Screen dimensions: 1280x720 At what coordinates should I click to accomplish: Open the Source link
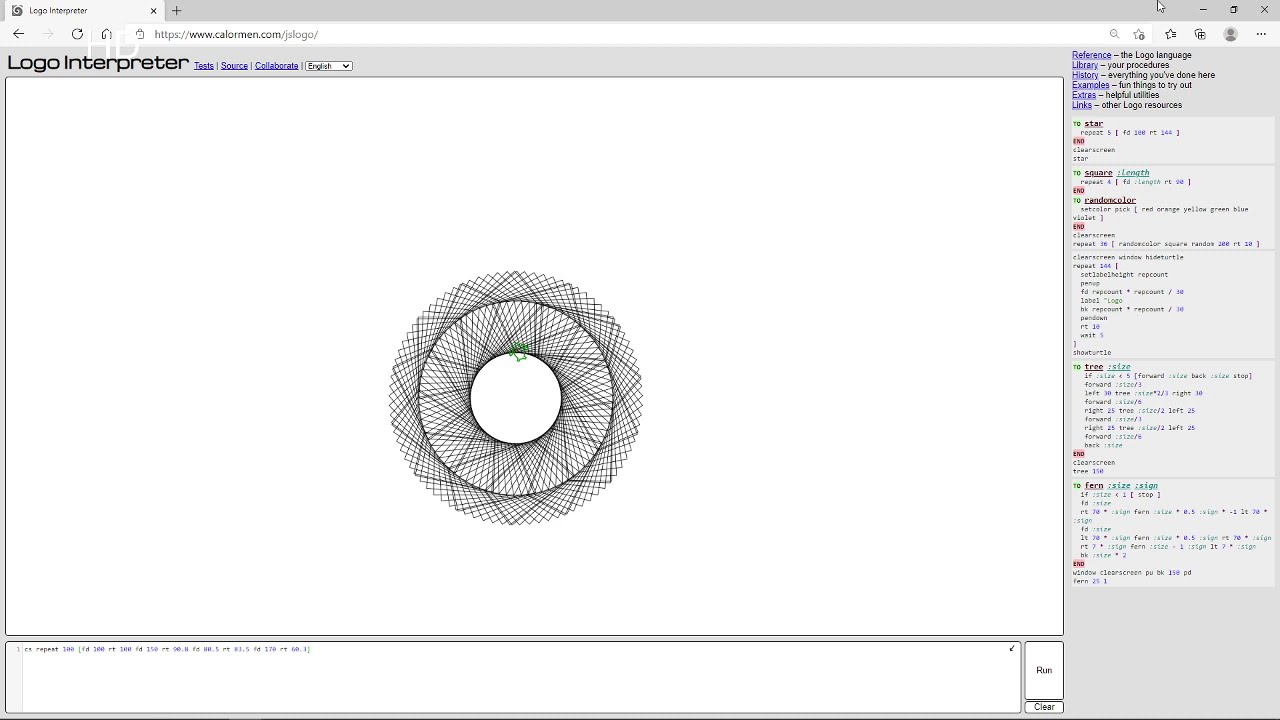tap(234, 66)
